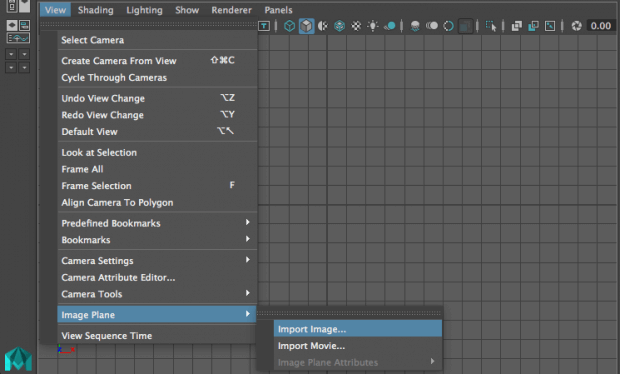Open the Shading menu
This screenshot has height=374, width=620.
[95, 10]
